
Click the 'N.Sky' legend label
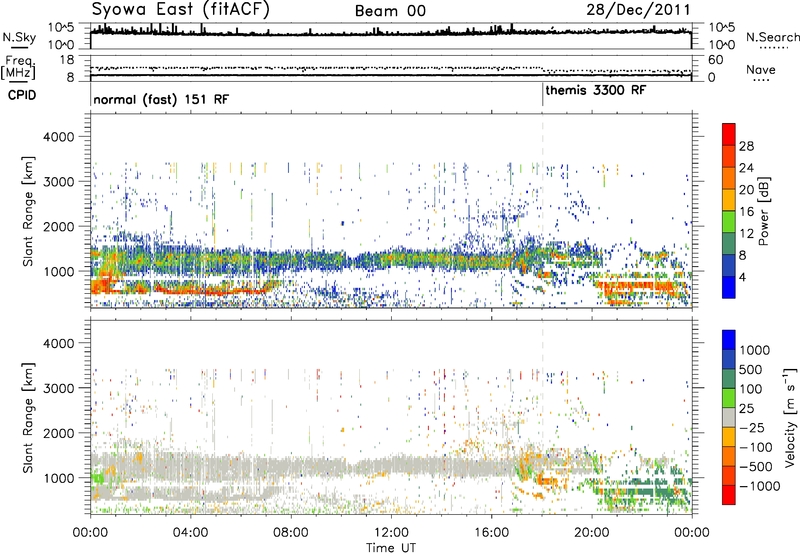[19, 37]
